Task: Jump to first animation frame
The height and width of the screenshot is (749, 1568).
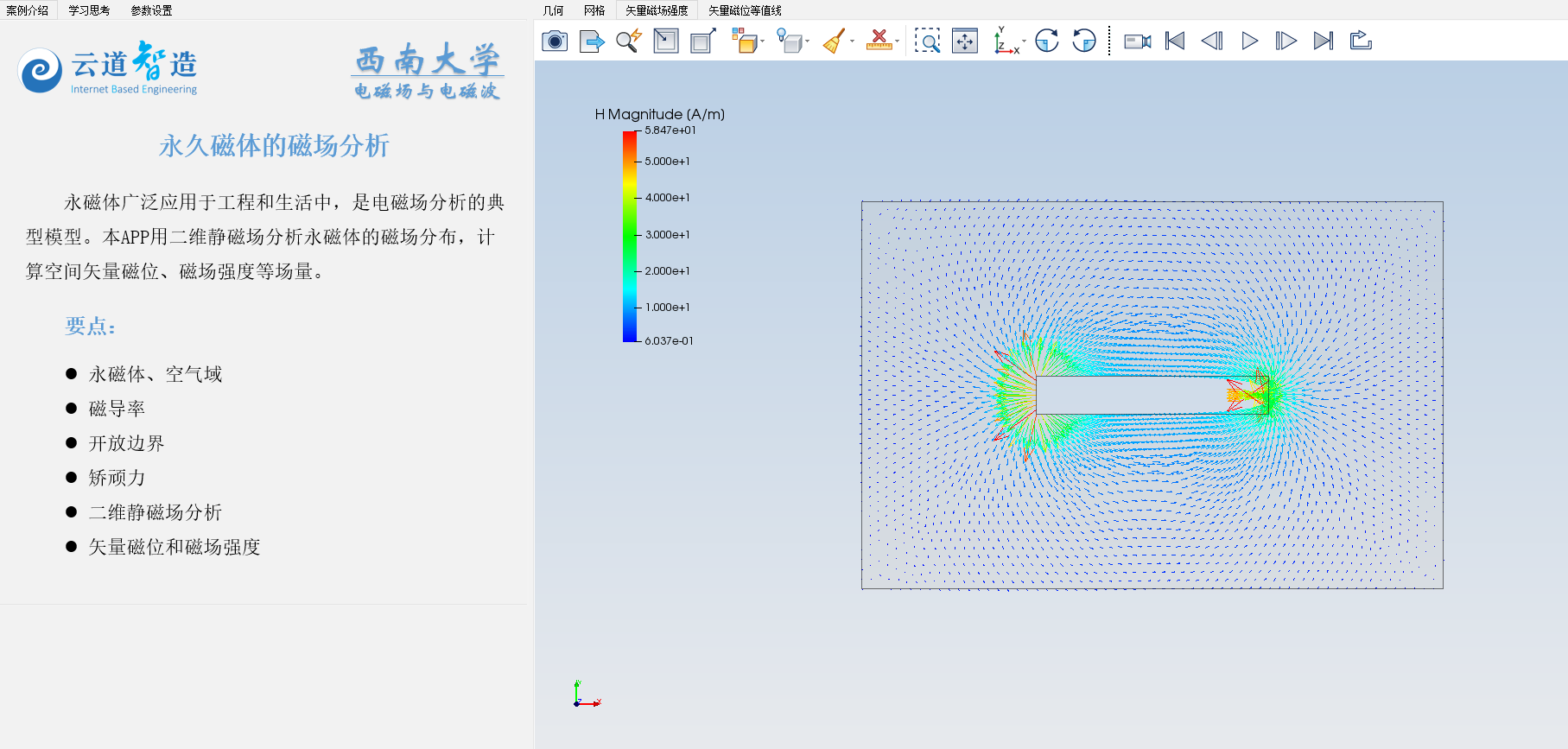Action: point(1175,41)
